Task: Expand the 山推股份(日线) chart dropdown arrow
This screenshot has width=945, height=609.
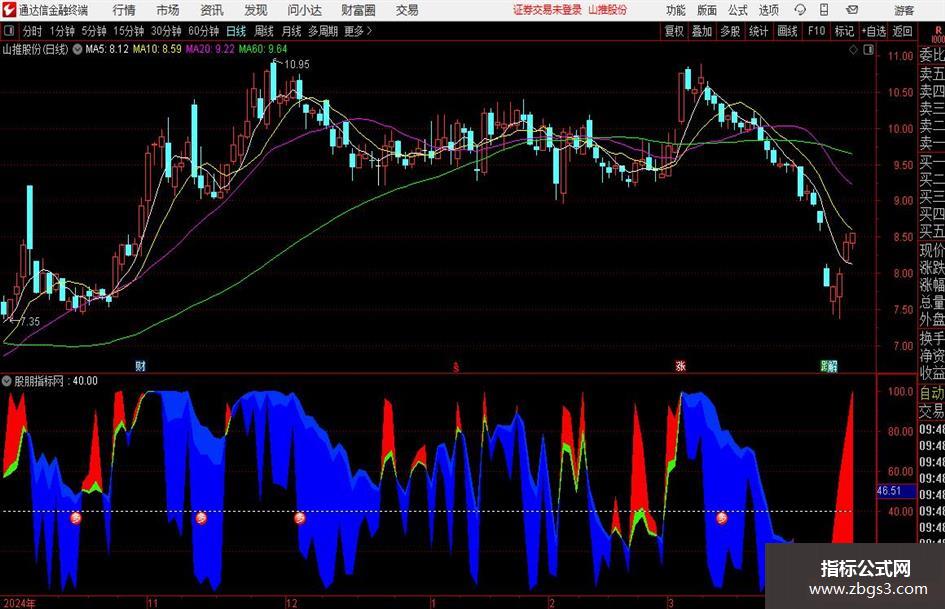Action: [77, 49]
